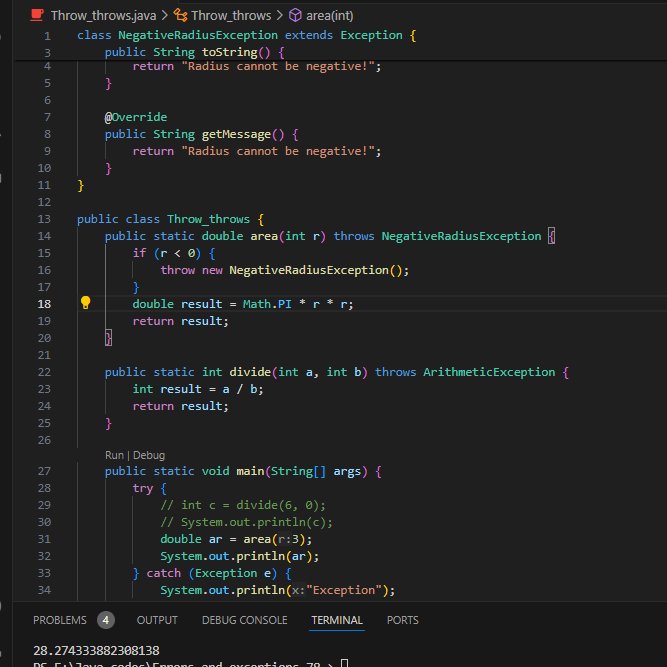This screenshot has height=667, width=667.
Task: Click 'return result;' on line 19
Action: (x=180, y=321)
